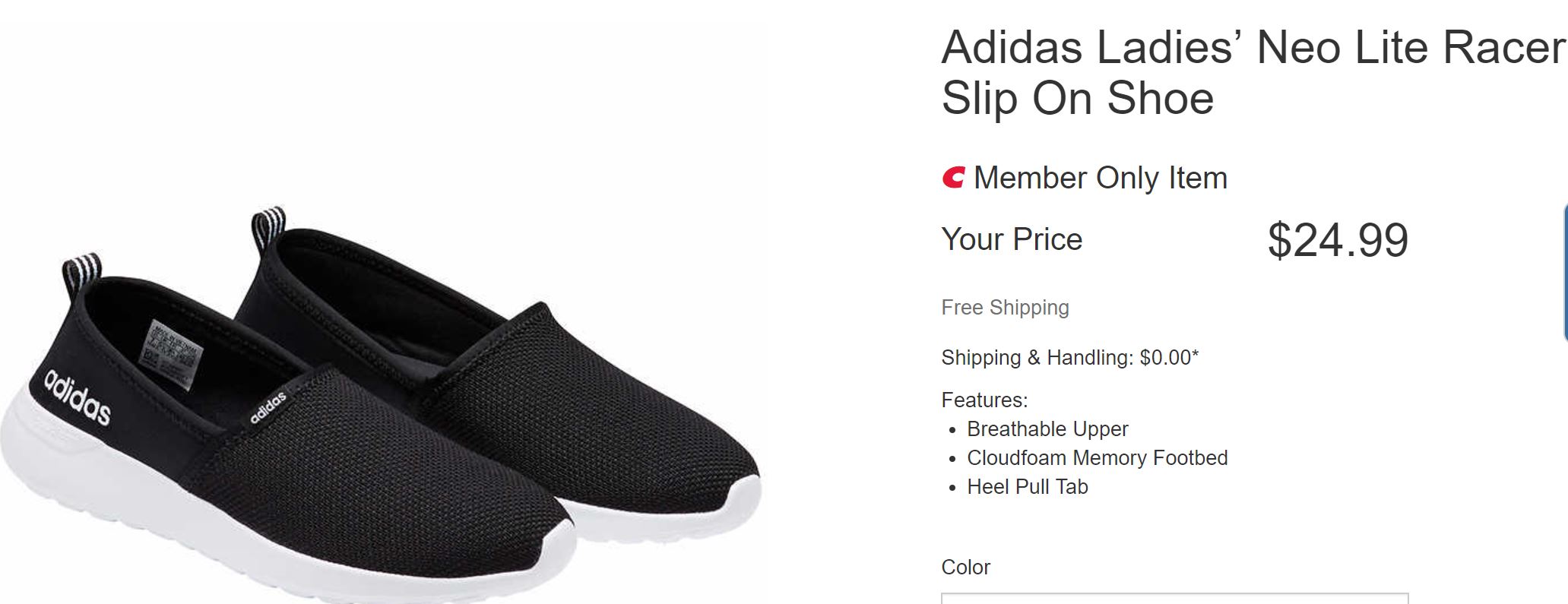Click the Your Price label

pyautogui.click(x=1012, y=239)
